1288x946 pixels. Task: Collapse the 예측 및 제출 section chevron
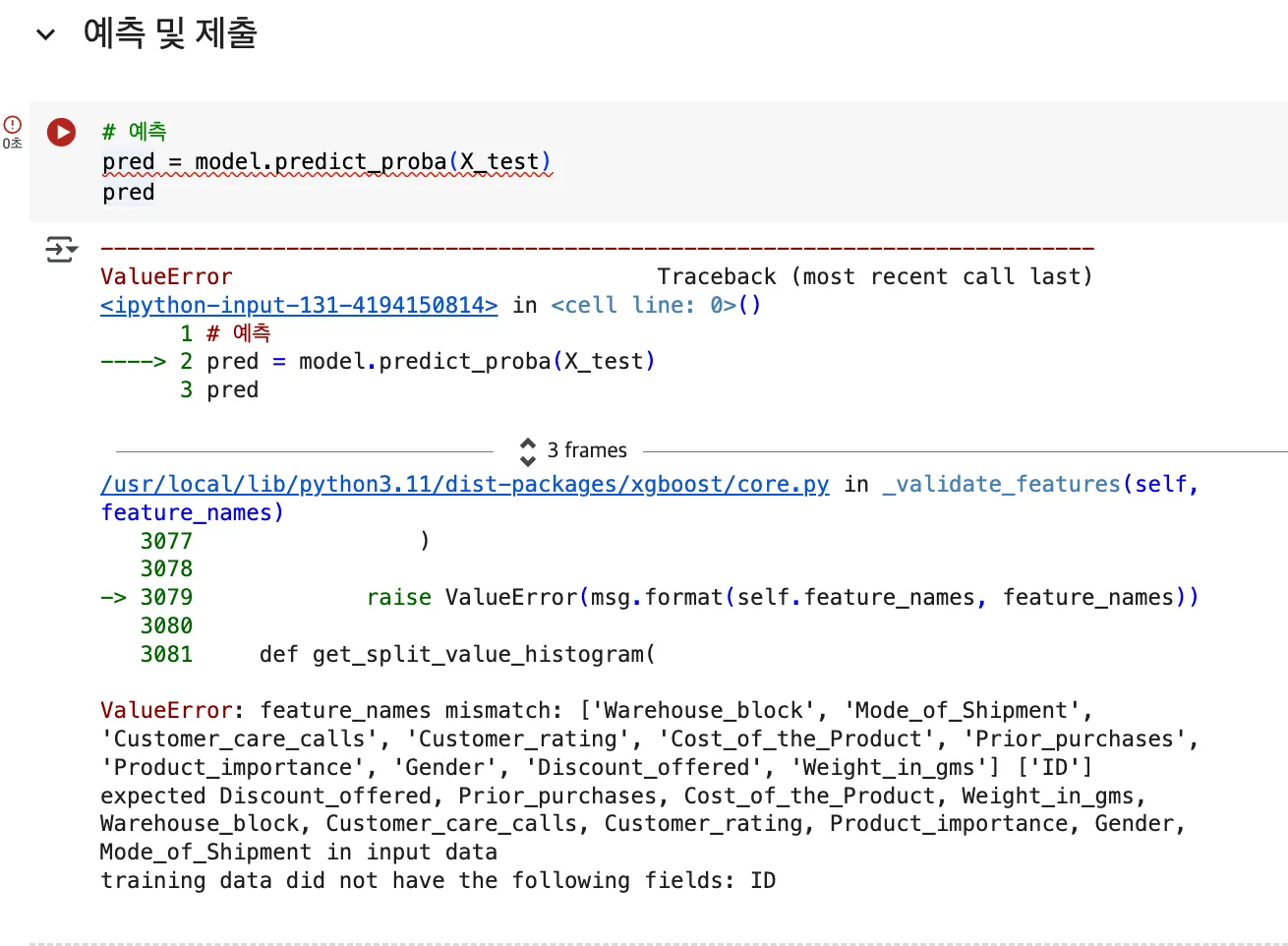pyautogui.click(x=45, y=34)
